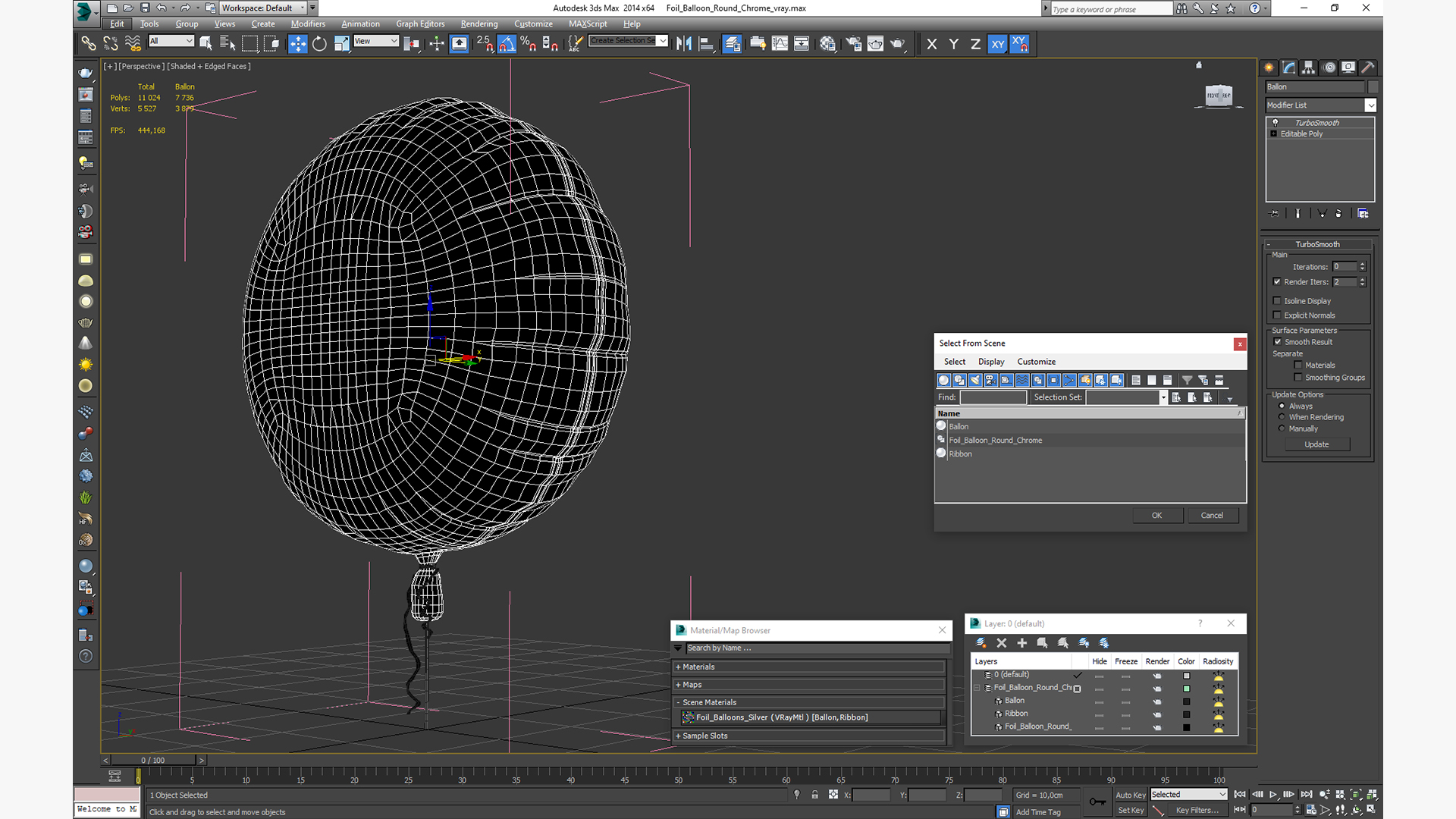
Task: Go to End frame button
Action: pyautogui.click(x=1306, y=795)
